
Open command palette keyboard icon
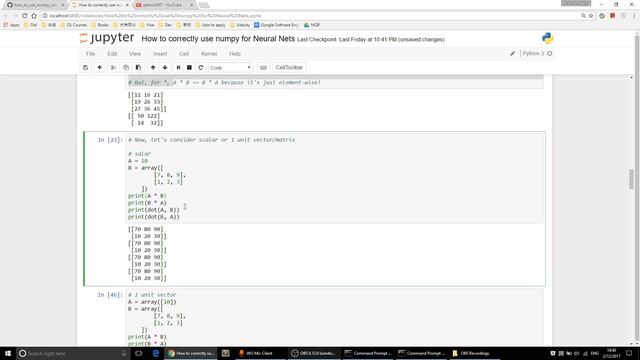[x=263, y=67]
